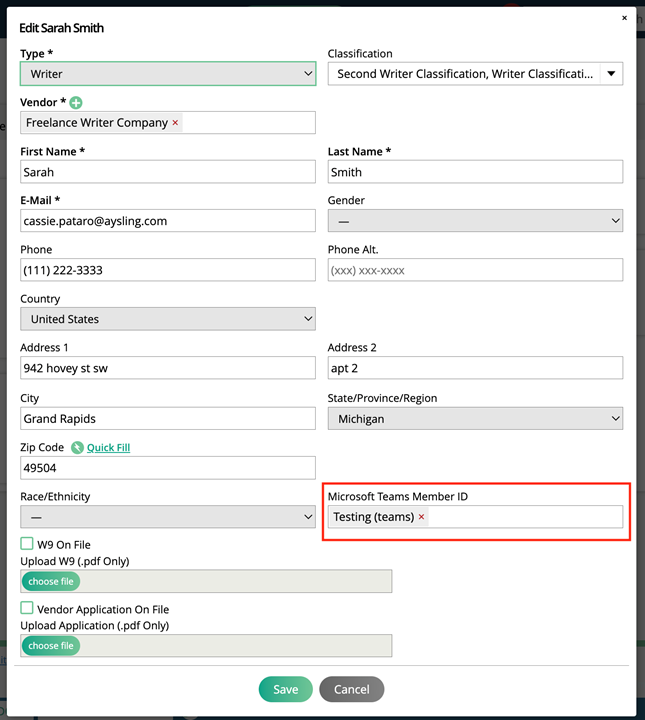Image resolution: width=645 pixels, height=720 pixels.
Task: Click the green add Vendor plus icon
Action: [x=76, y=103]
